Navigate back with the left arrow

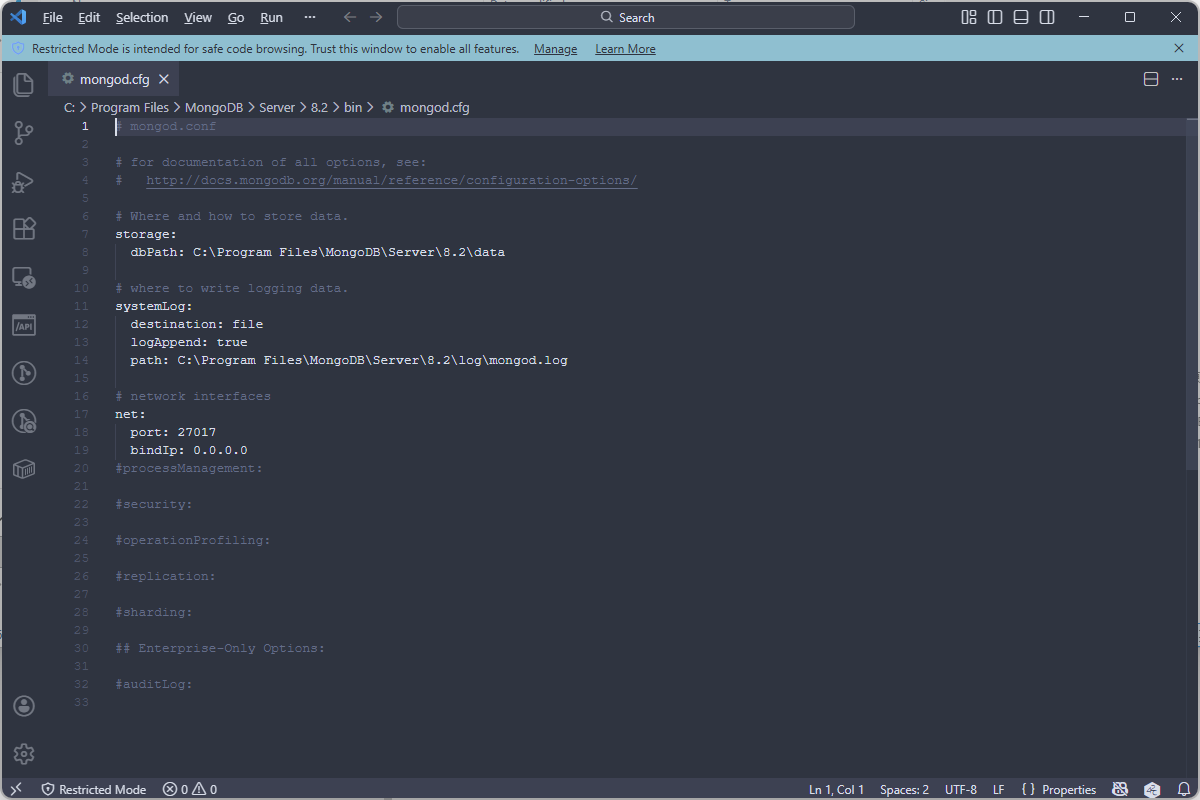(x=349, y=17)
